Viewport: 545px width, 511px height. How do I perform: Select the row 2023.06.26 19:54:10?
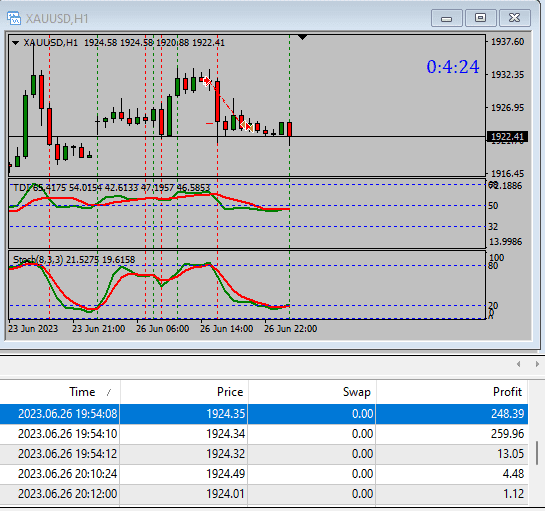[264, 434]
